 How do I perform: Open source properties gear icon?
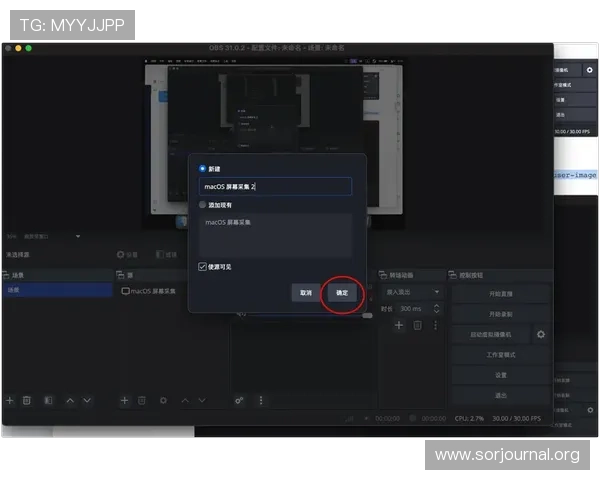click(x=163, y=400)
